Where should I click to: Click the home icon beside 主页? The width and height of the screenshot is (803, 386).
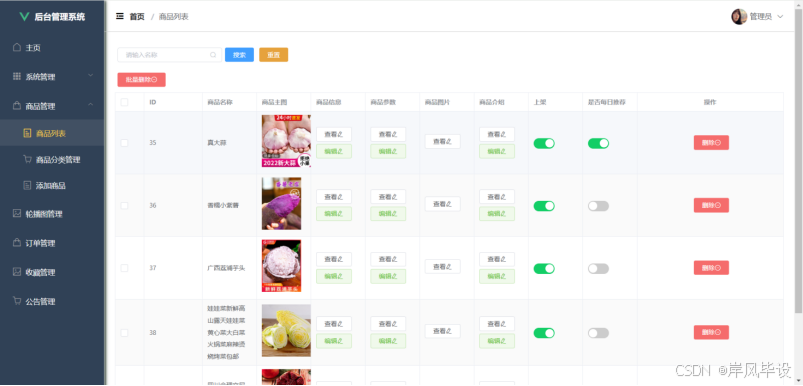click(x=17, y=47)
